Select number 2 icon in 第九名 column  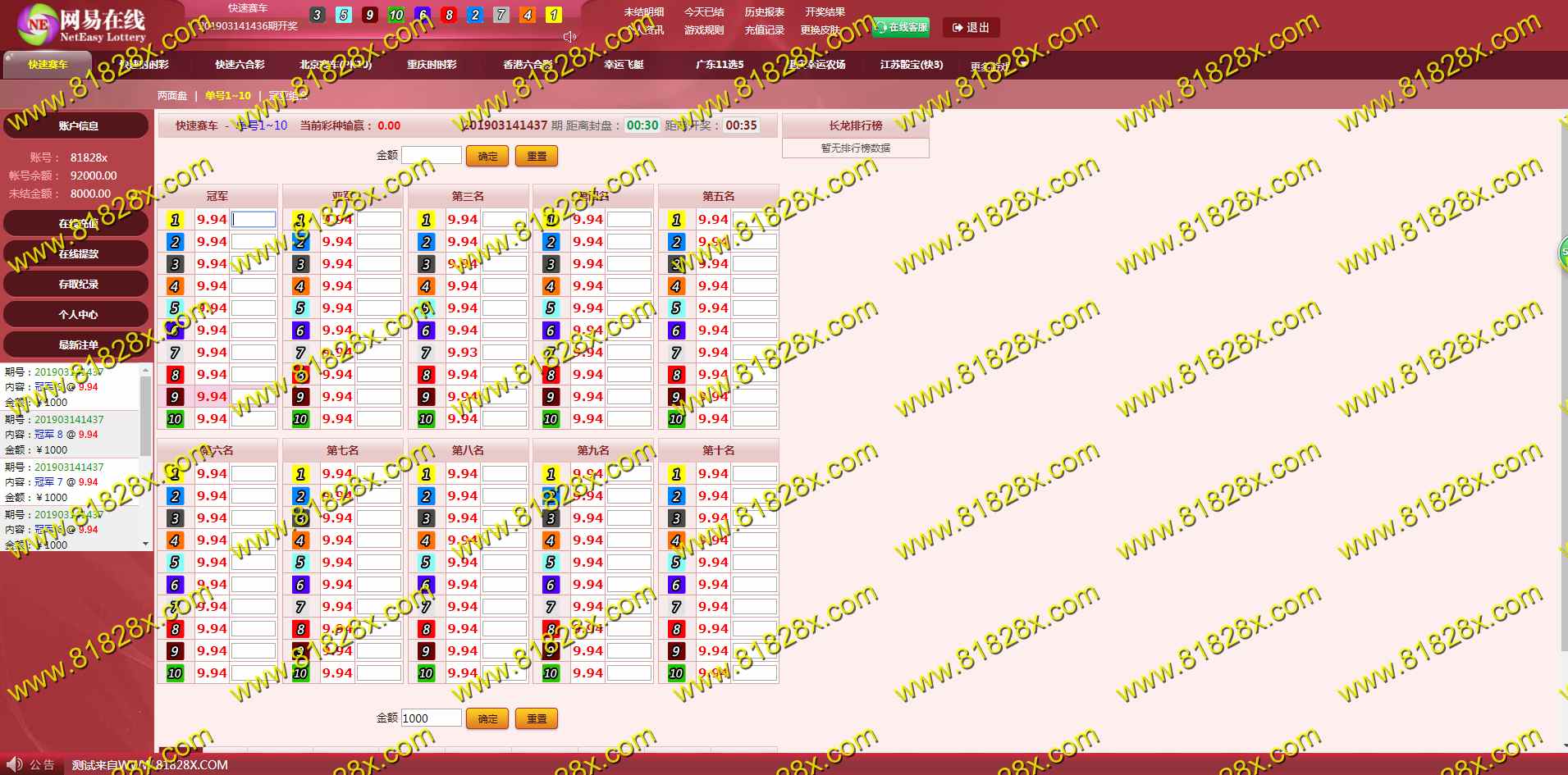(551, 496)
